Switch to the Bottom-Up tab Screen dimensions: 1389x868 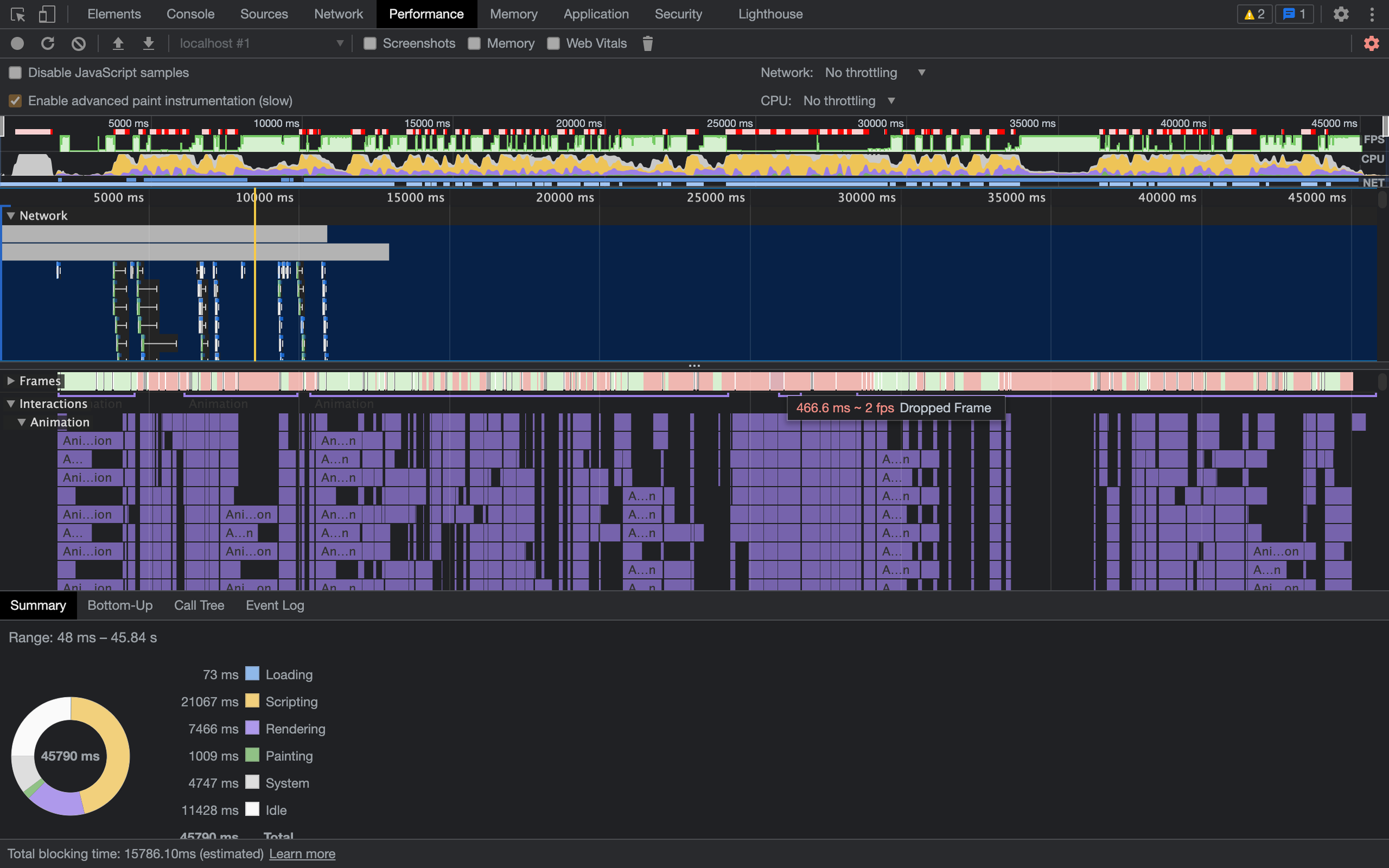click(x=120, y=605)
